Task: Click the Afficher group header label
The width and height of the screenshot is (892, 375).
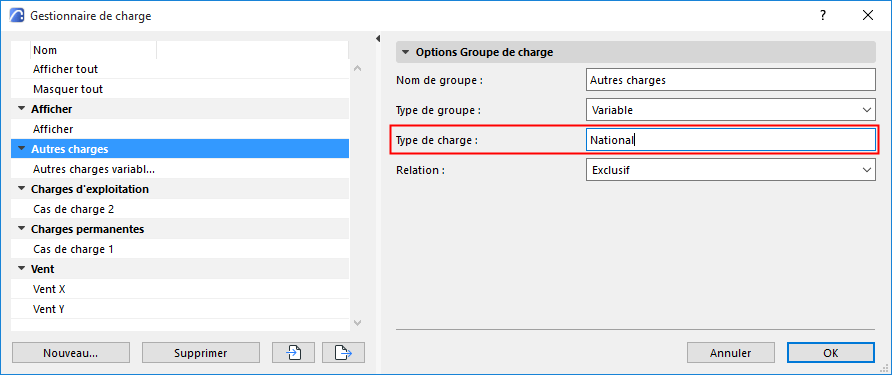Action: tap(51, 109)
